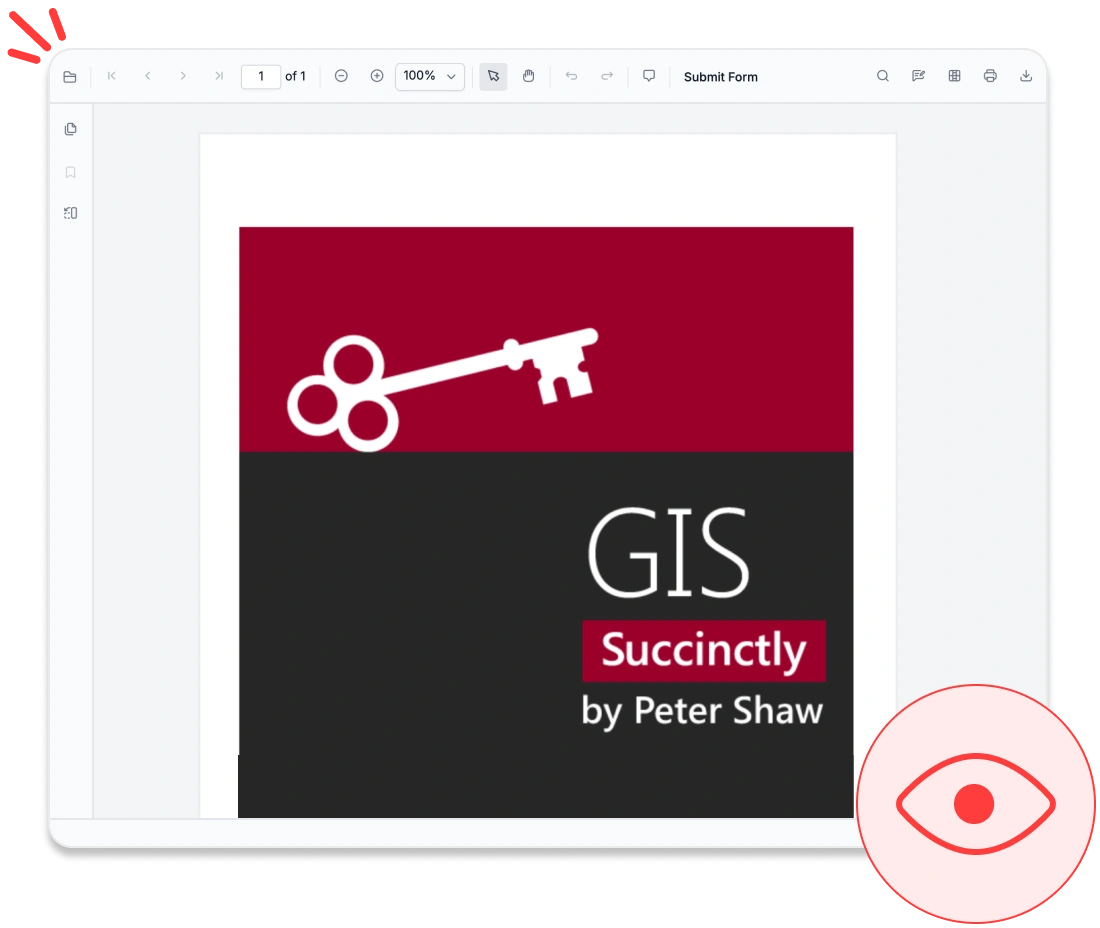Screen dimensions: 1100x928
Task: Undo the last action
Action: (571, 75)
